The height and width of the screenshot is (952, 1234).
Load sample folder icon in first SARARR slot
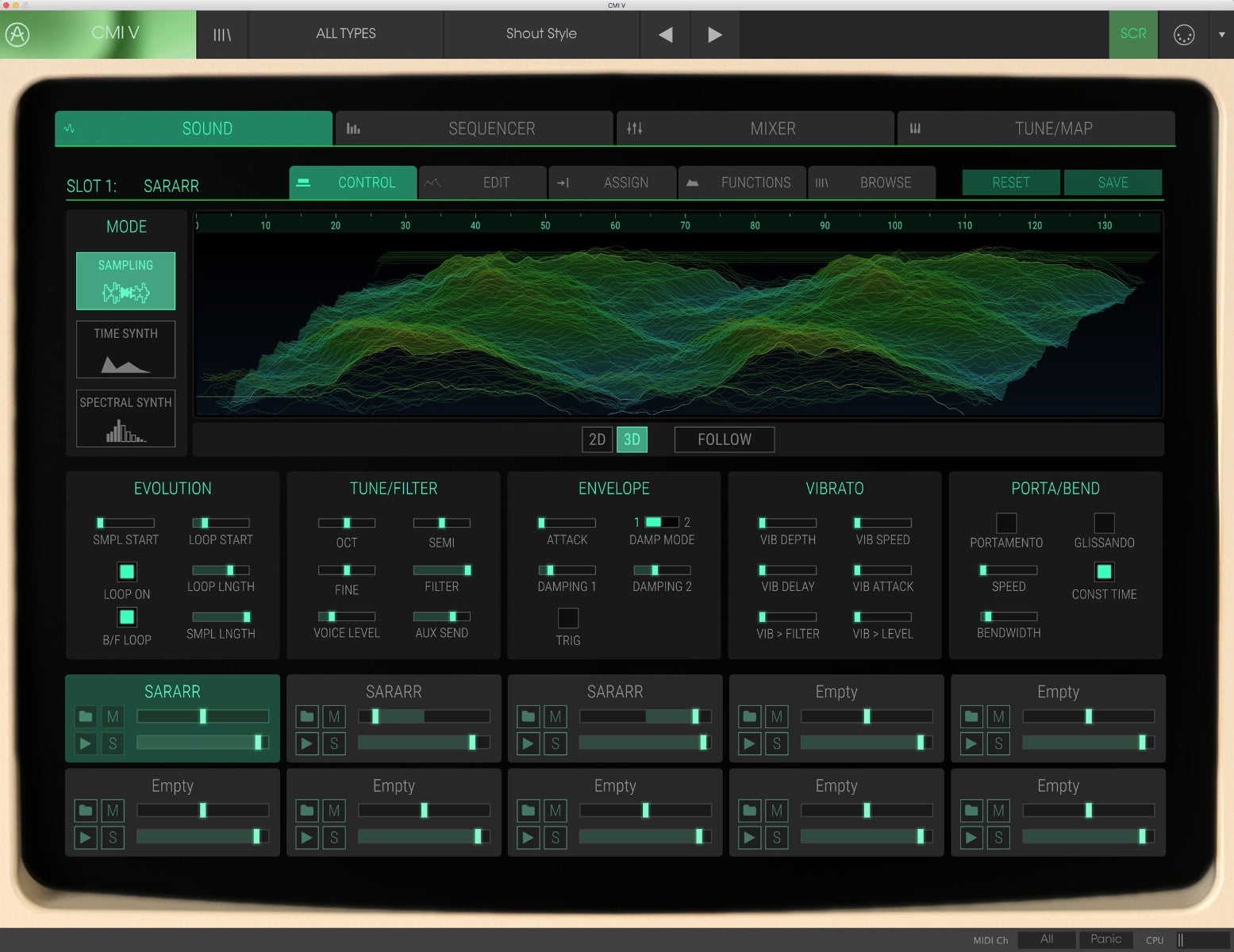86,717
